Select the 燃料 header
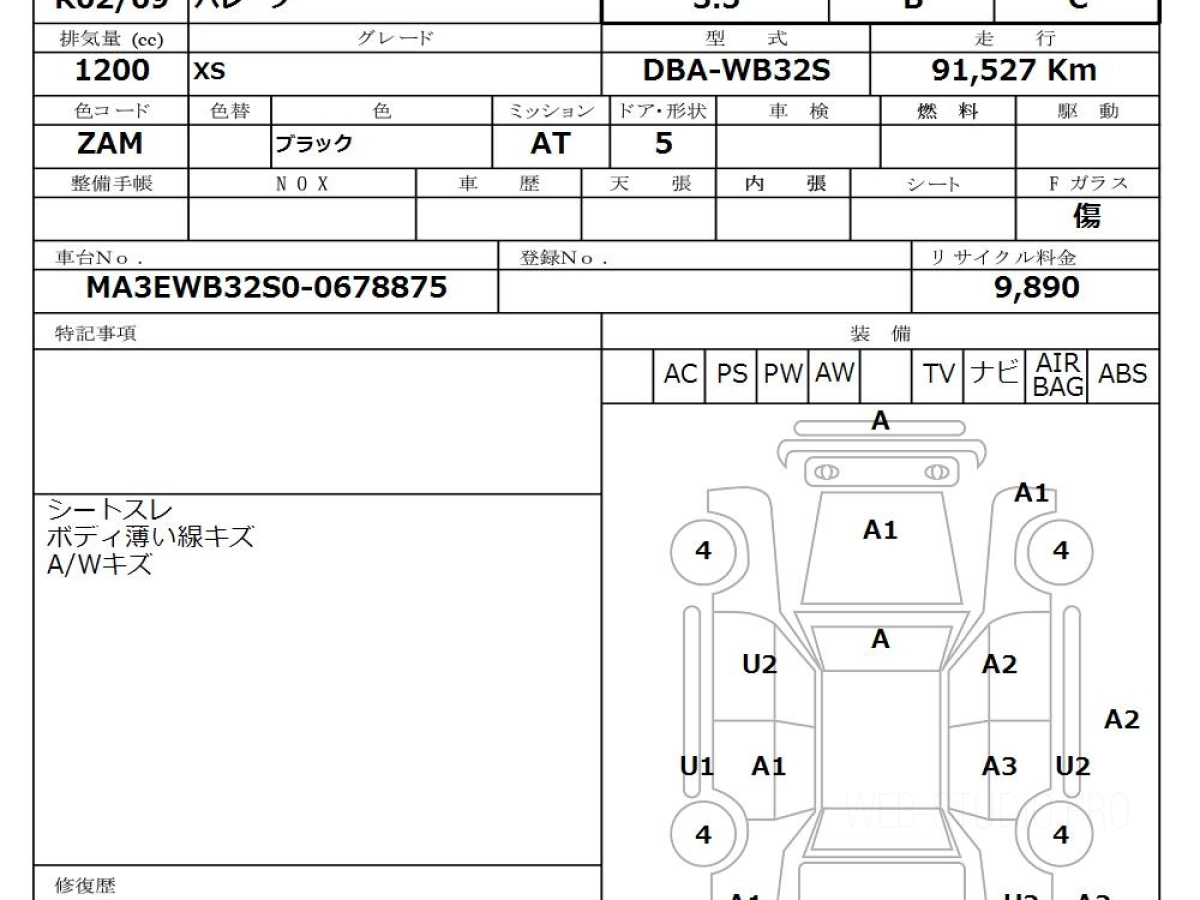 coord(947,111)
